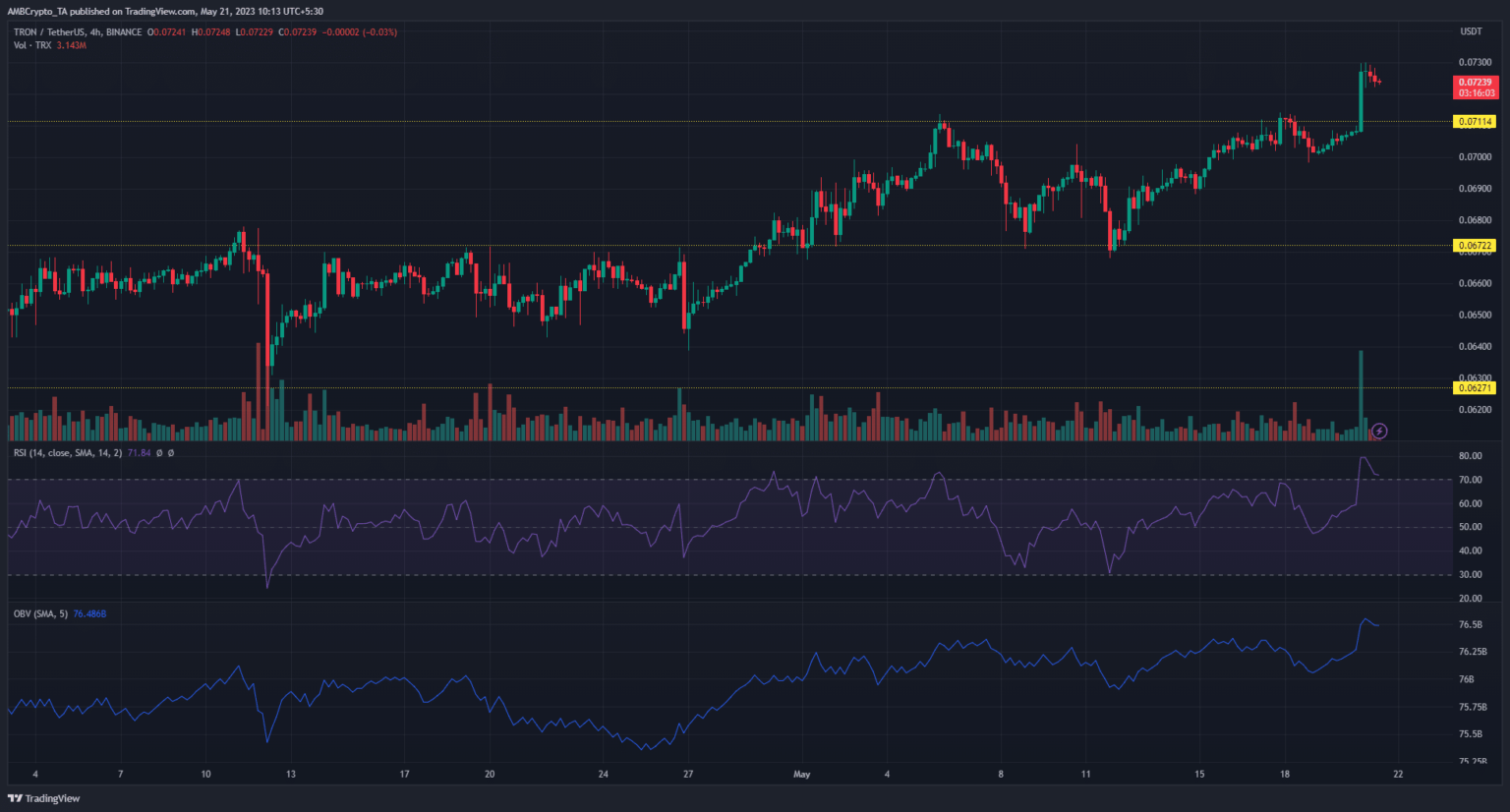Viewport: 1510px width, 812px height.
Task: Click date 22 on the time axis
Action: (x=1397, y=775)
